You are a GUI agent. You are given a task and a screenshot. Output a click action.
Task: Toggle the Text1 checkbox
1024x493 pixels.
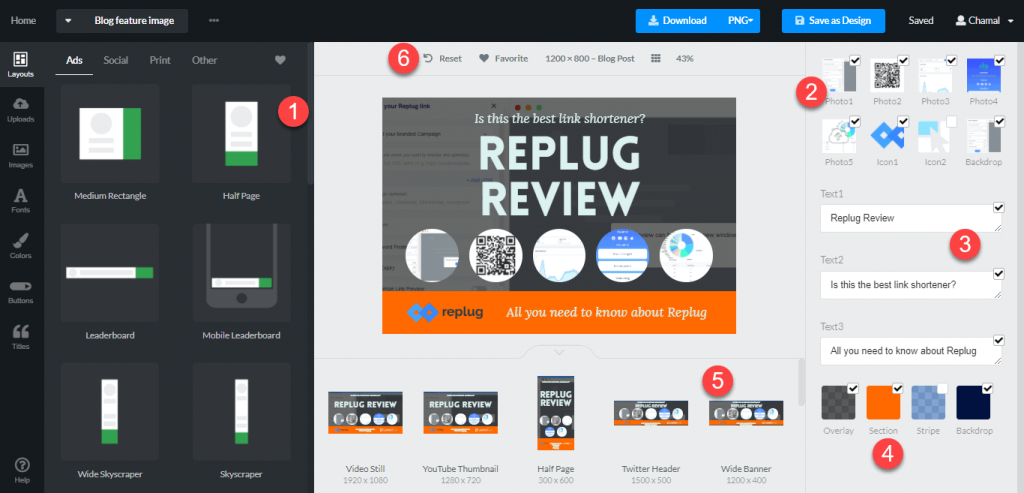pyautogui.click(x=999, y=208)
